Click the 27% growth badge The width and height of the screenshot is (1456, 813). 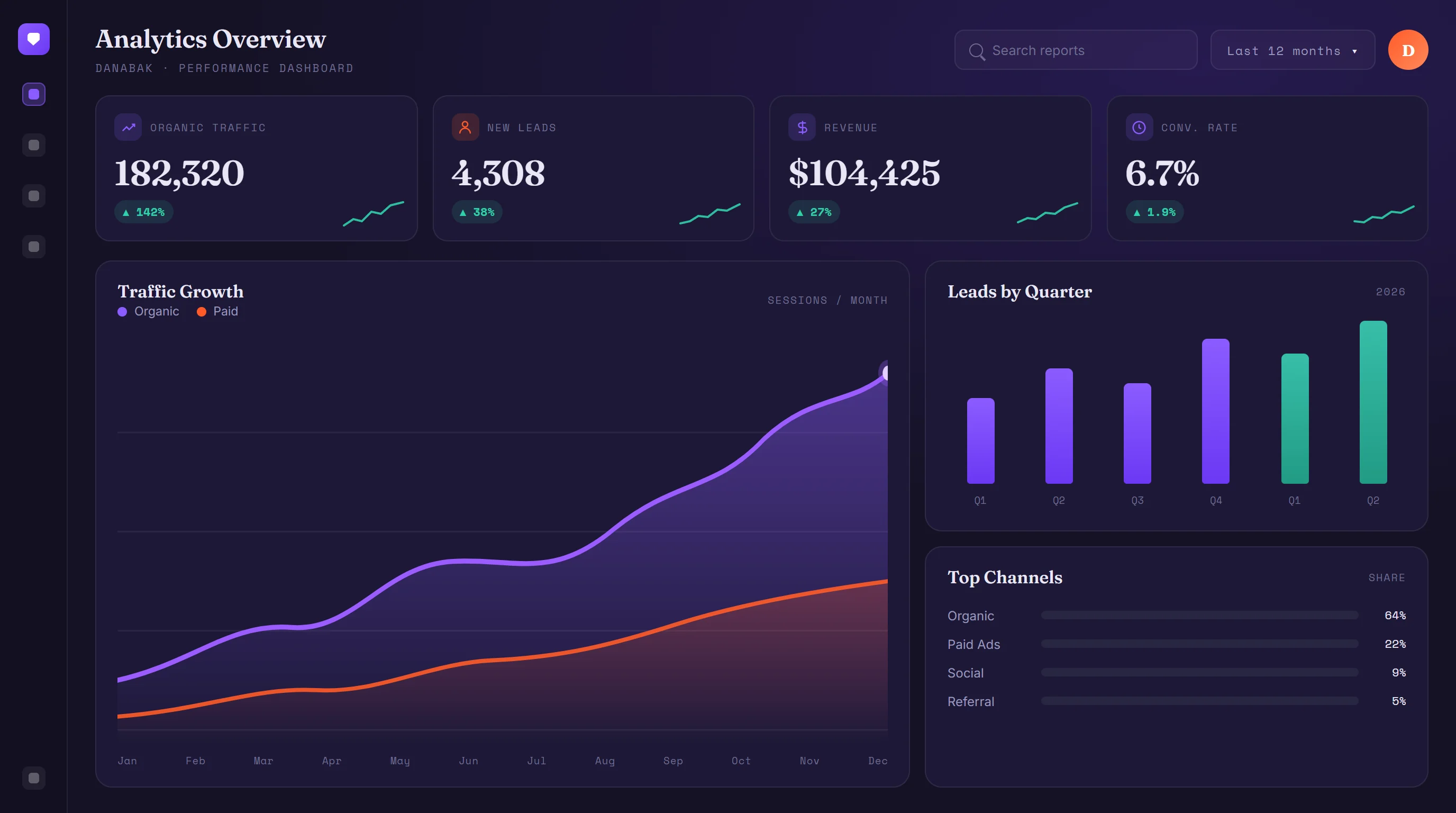pos(814,212)
